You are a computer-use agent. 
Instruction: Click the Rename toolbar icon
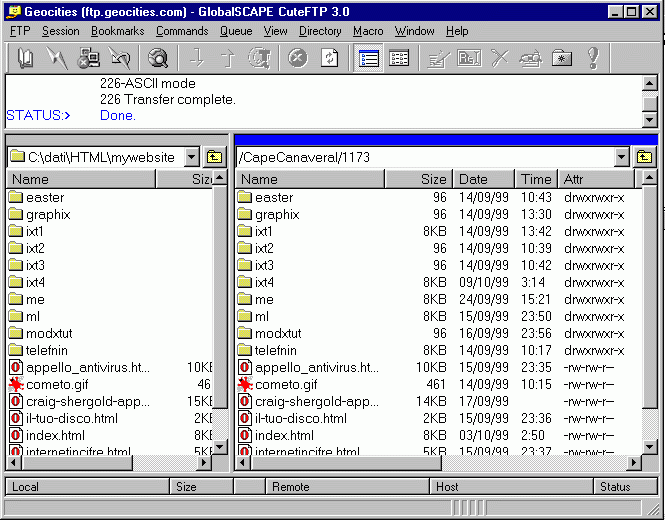click(469, 58)
